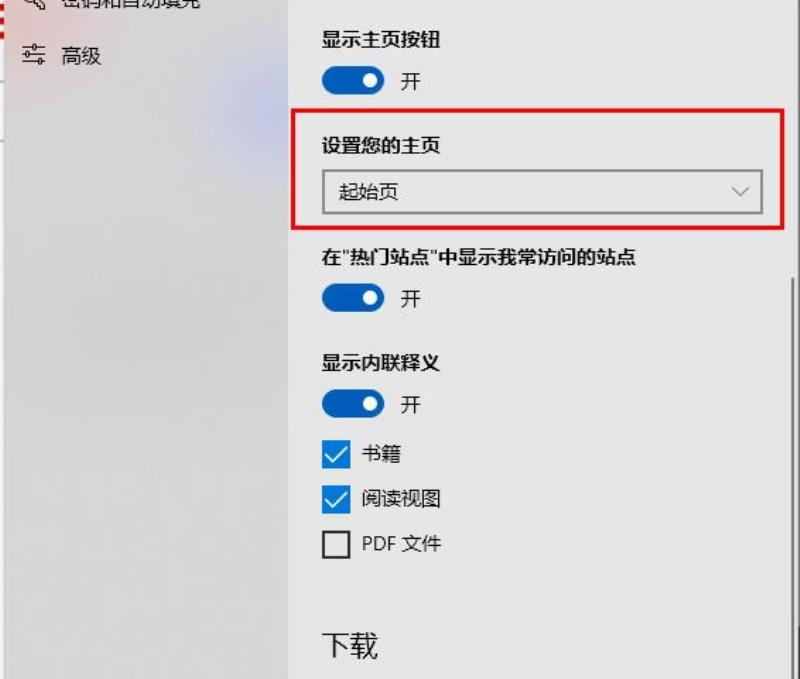This screenshot has height=679, width=800.
Task: Click the chevron arrow in 设置您的主页 dropdown
Action: click(739, 192)
